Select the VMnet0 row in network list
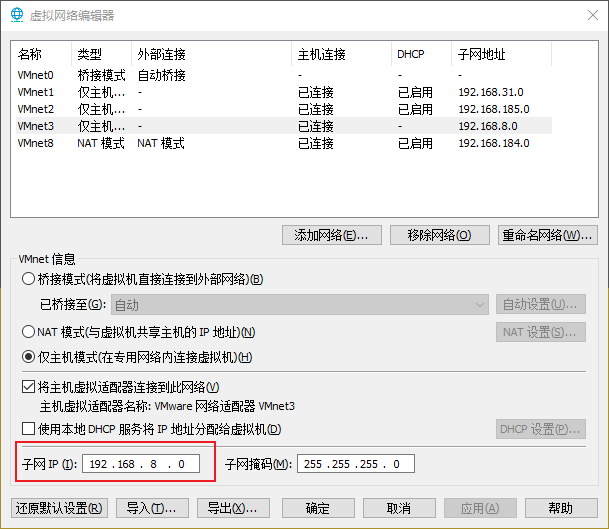Viewport: 609px width, 529px height. (36, 75)
